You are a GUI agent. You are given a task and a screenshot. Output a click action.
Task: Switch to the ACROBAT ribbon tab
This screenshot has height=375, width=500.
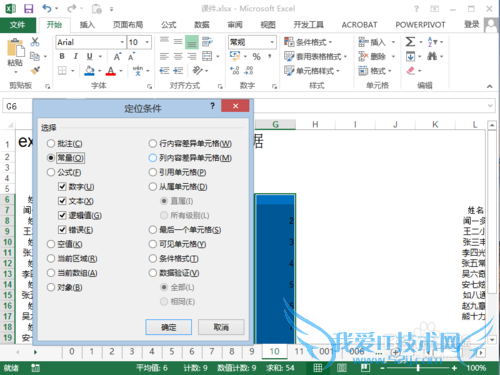coord(359,25)
